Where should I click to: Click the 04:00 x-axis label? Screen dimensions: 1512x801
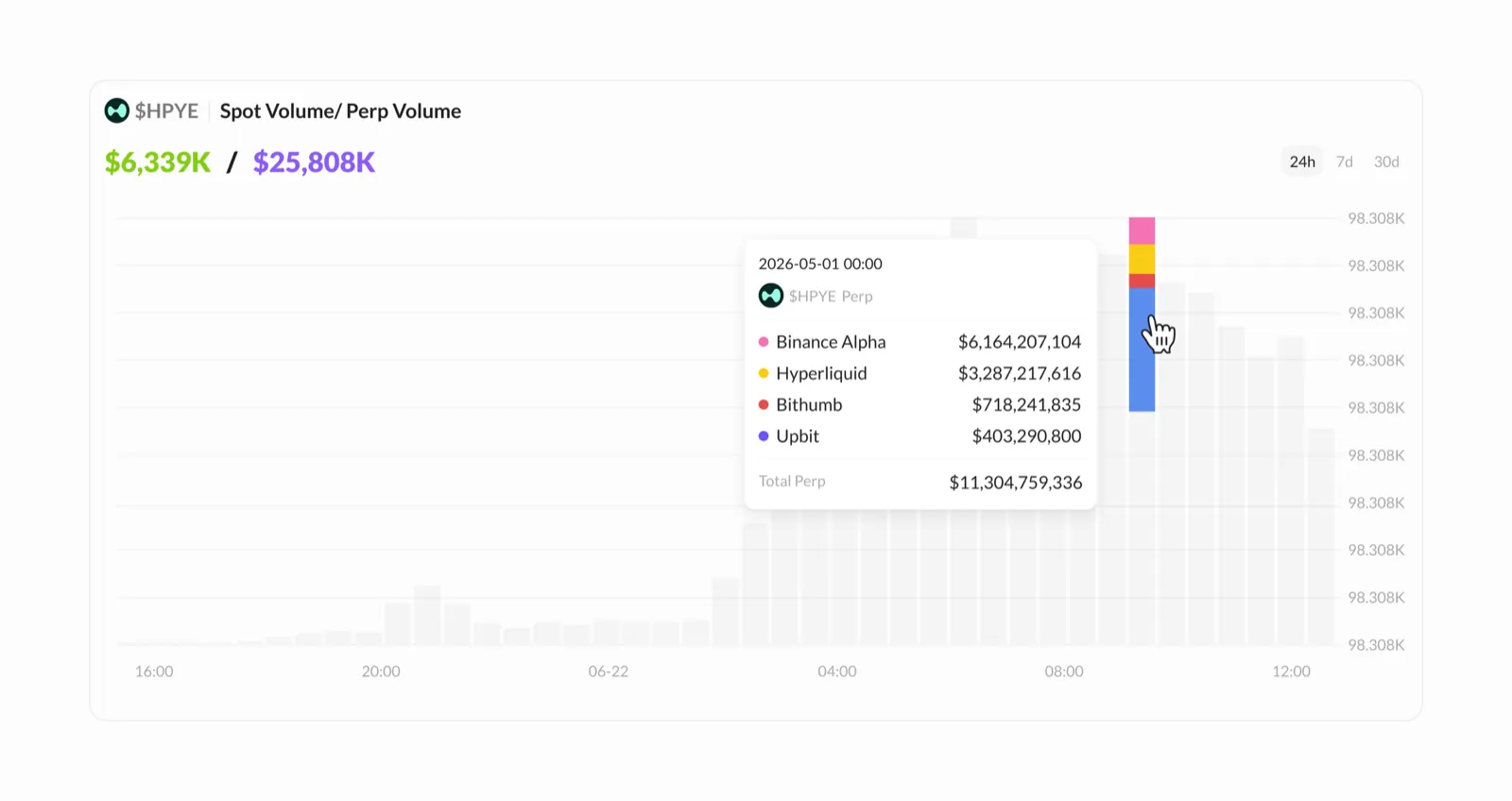pos(837,672)
